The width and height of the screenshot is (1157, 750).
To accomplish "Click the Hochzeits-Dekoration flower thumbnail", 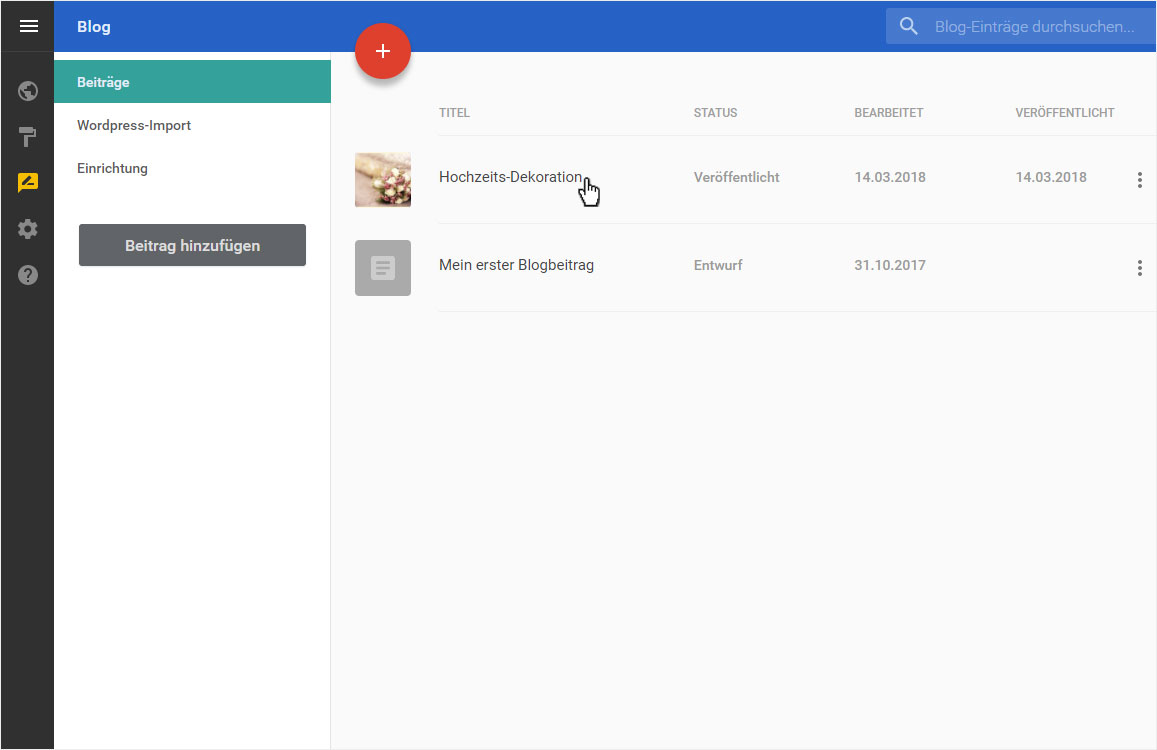I will click(383, 179).
